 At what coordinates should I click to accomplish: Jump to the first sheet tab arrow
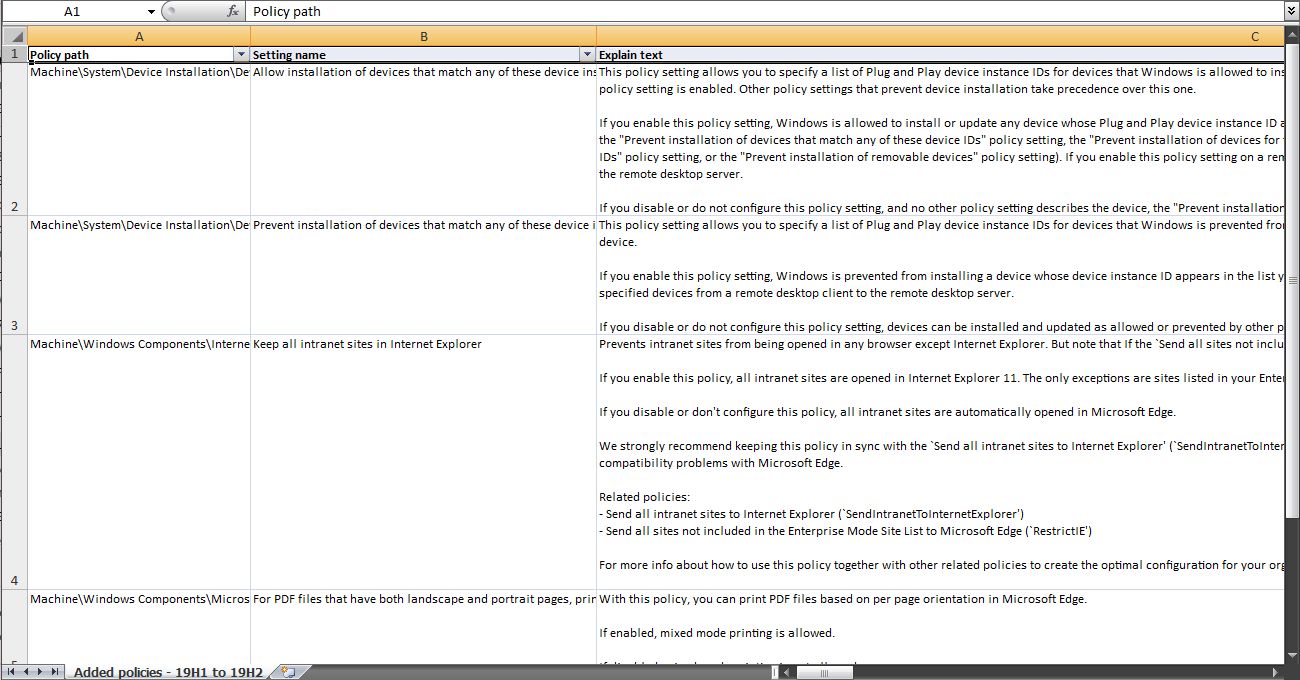pyautogui.click(x=11, y=672)
